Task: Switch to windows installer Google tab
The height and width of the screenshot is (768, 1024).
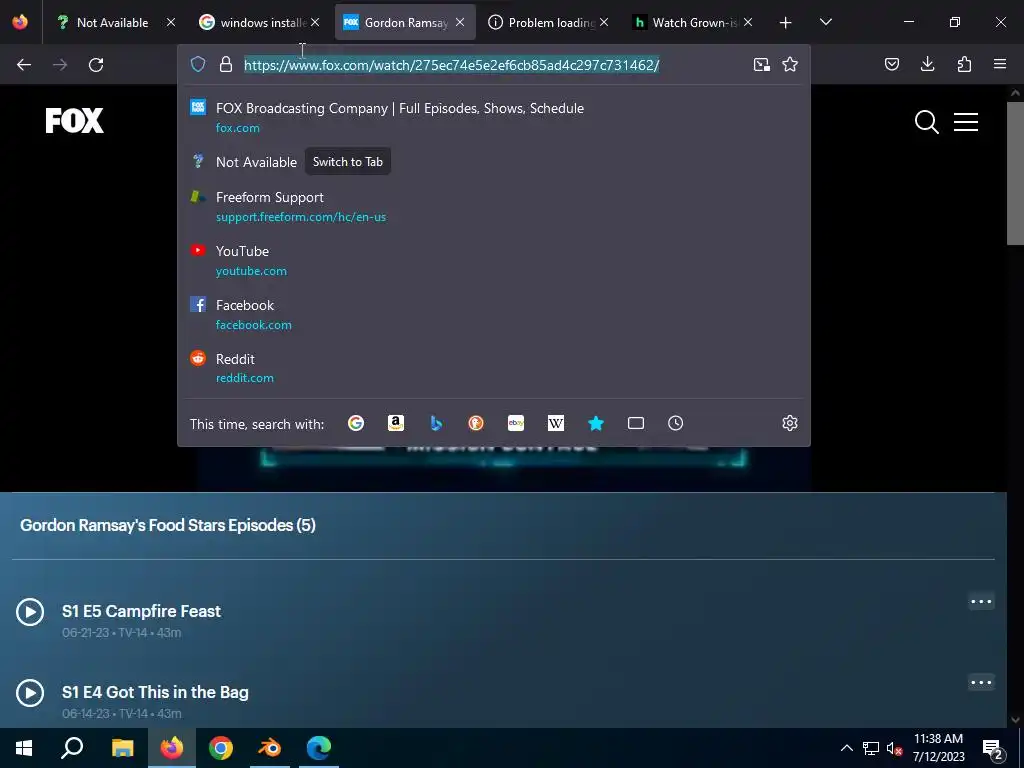Action: (259, 22)
